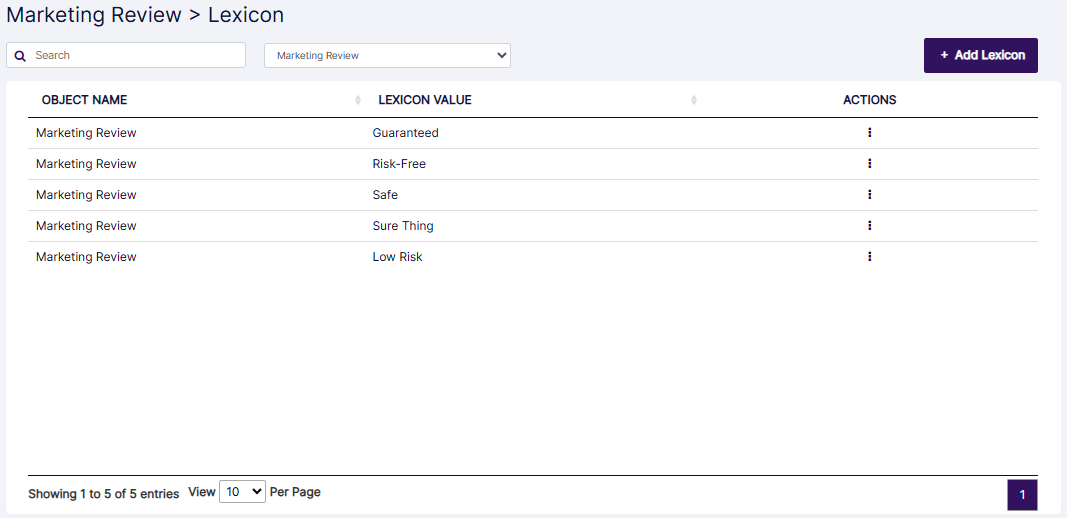This screenshot has height=518, width=1067.
Task: Click Marketing Review in the Risk-Free row
Action: coord(86,163)
